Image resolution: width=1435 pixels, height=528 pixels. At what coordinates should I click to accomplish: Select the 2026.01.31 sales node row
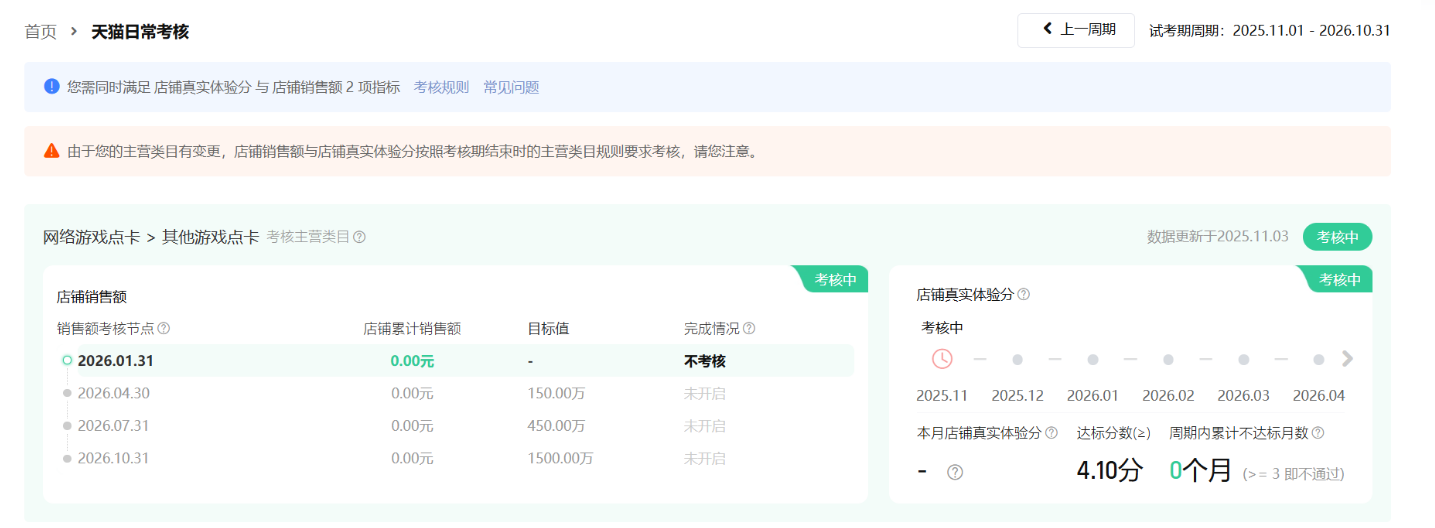pyautogui.click(x=115, y=361)
